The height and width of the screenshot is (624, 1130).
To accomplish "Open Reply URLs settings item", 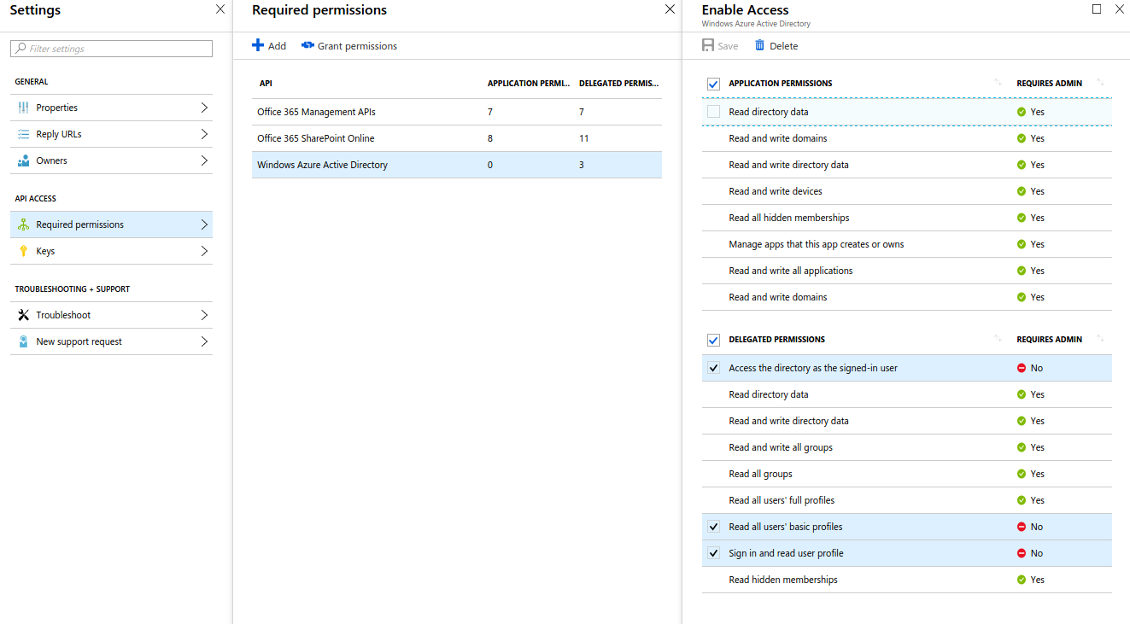I will pyautogui.click(x=111, y=134).
